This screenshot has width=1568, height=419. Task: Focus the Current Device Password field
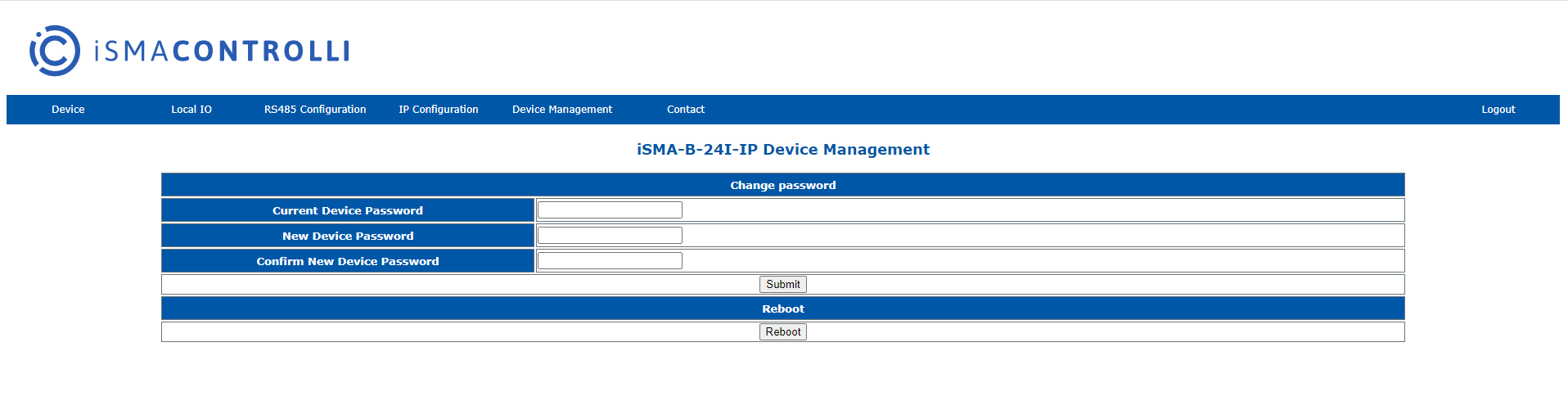610,210
